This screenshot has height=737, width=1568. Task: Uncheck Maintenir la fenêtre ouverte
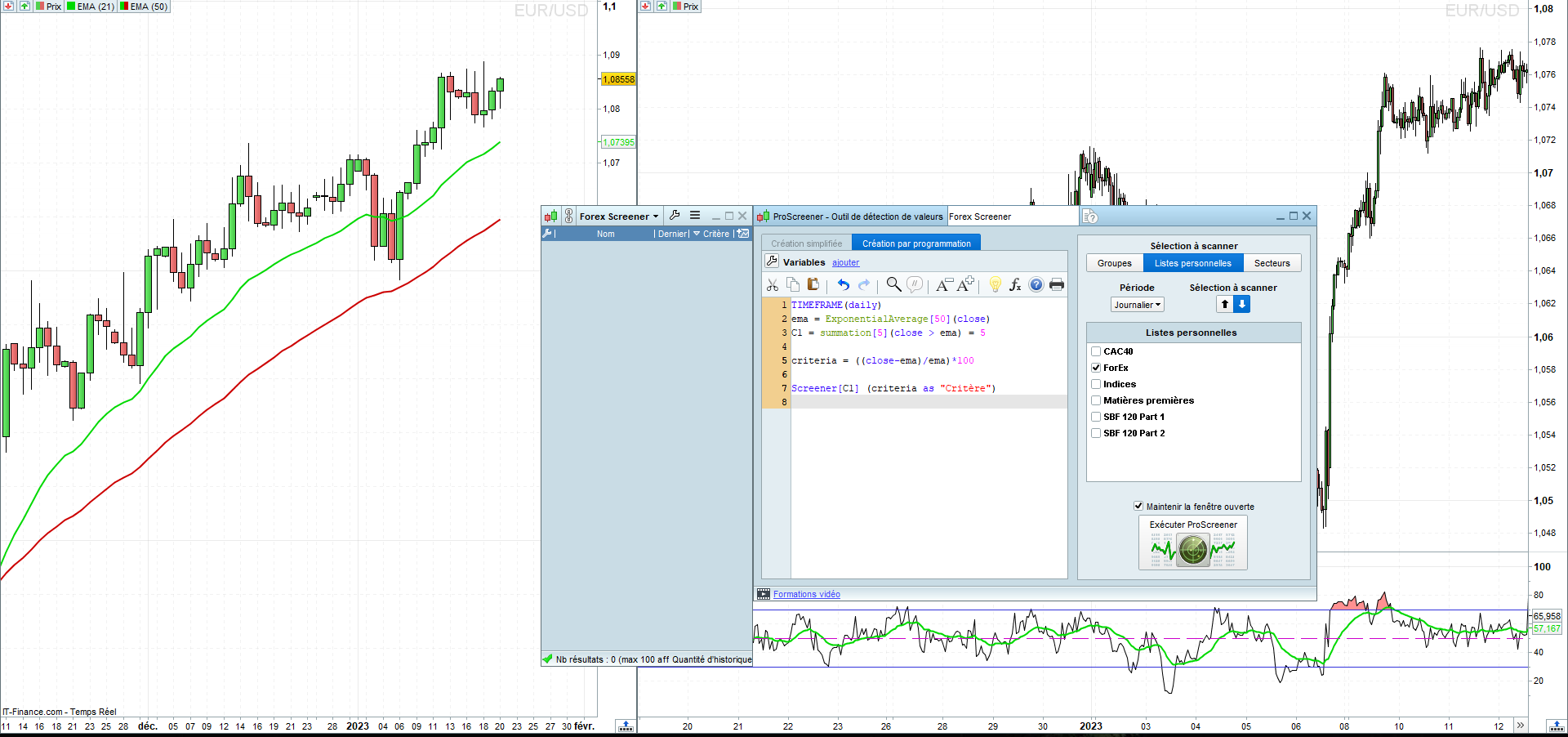click(1138, 506)
